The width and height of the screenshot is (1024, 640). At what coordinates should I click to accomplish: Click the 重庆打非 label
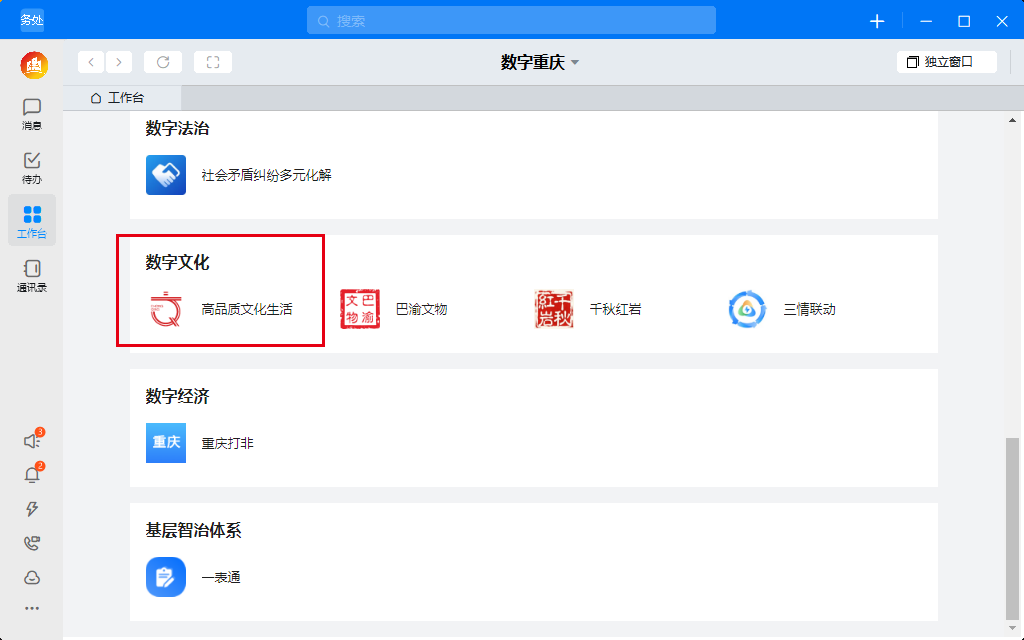pos(227,443)
